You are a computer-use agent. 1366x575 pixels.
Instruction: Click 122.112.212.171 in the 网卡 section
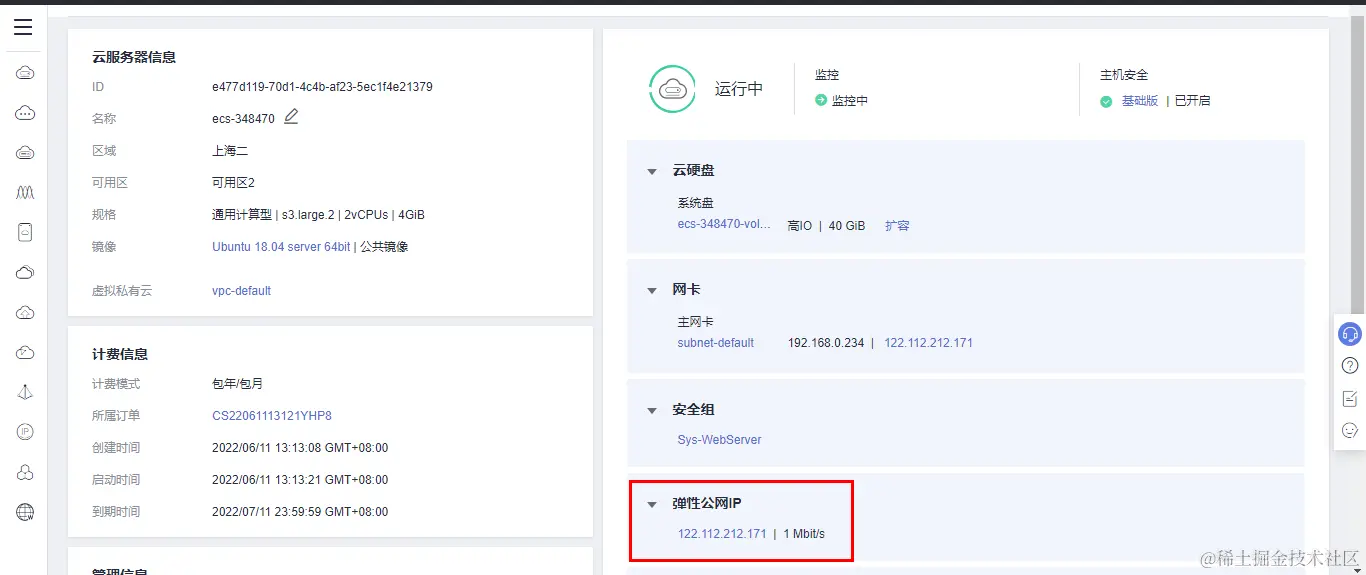928,343
